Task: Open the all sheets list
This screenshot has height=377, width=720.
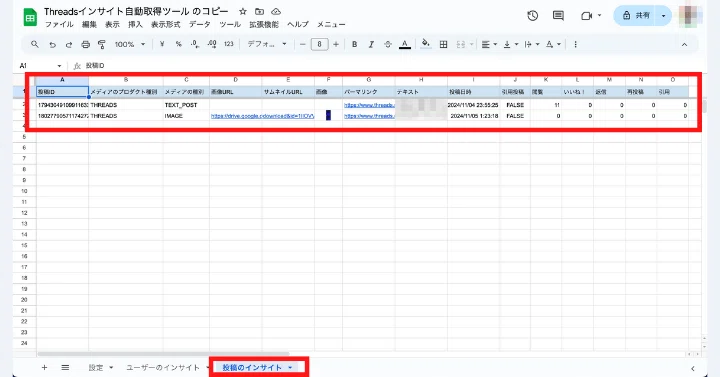Action: [65, 367]
